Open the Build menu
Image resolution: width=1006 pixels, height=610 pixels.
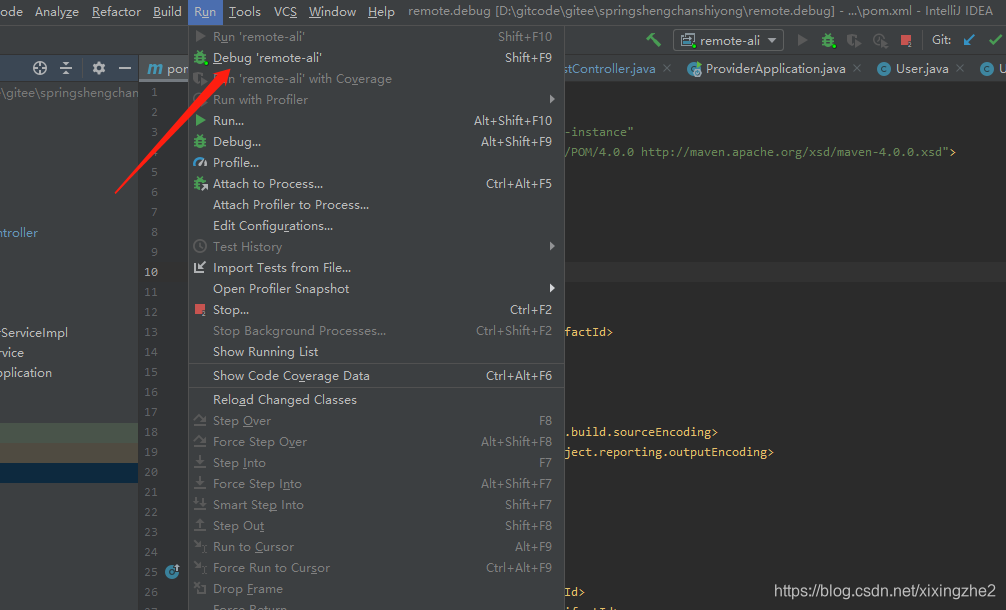167,12
